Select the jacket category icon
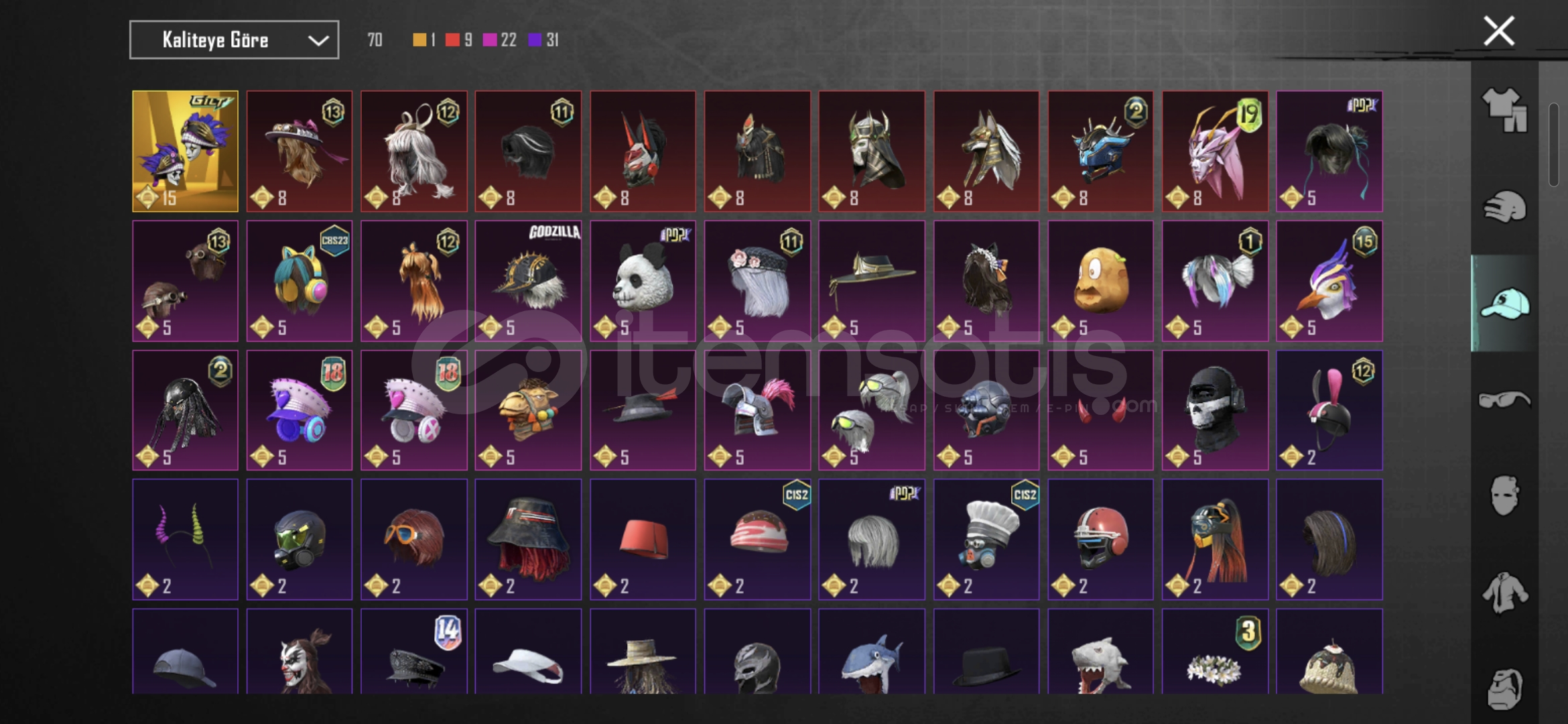1568x724 pixels. [x=1504, y=593]
